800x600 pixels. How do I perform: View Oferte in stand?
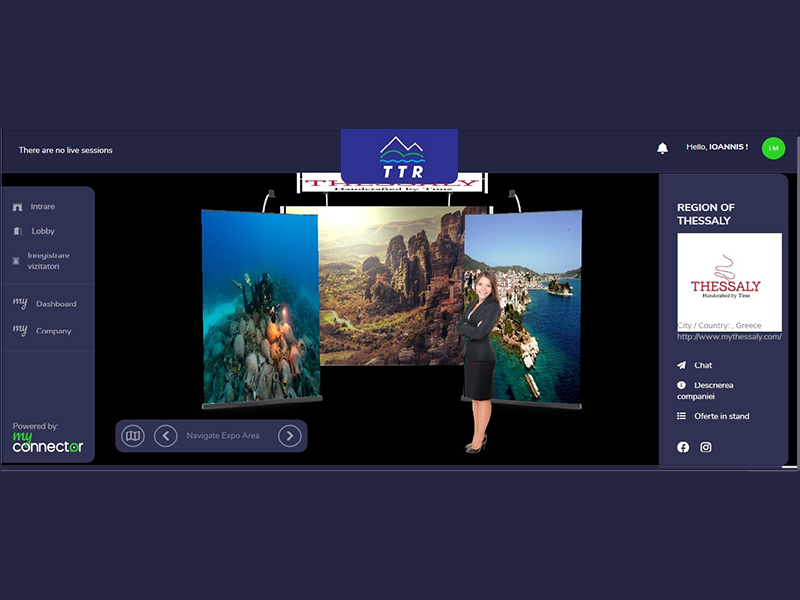tap(720, 416)
